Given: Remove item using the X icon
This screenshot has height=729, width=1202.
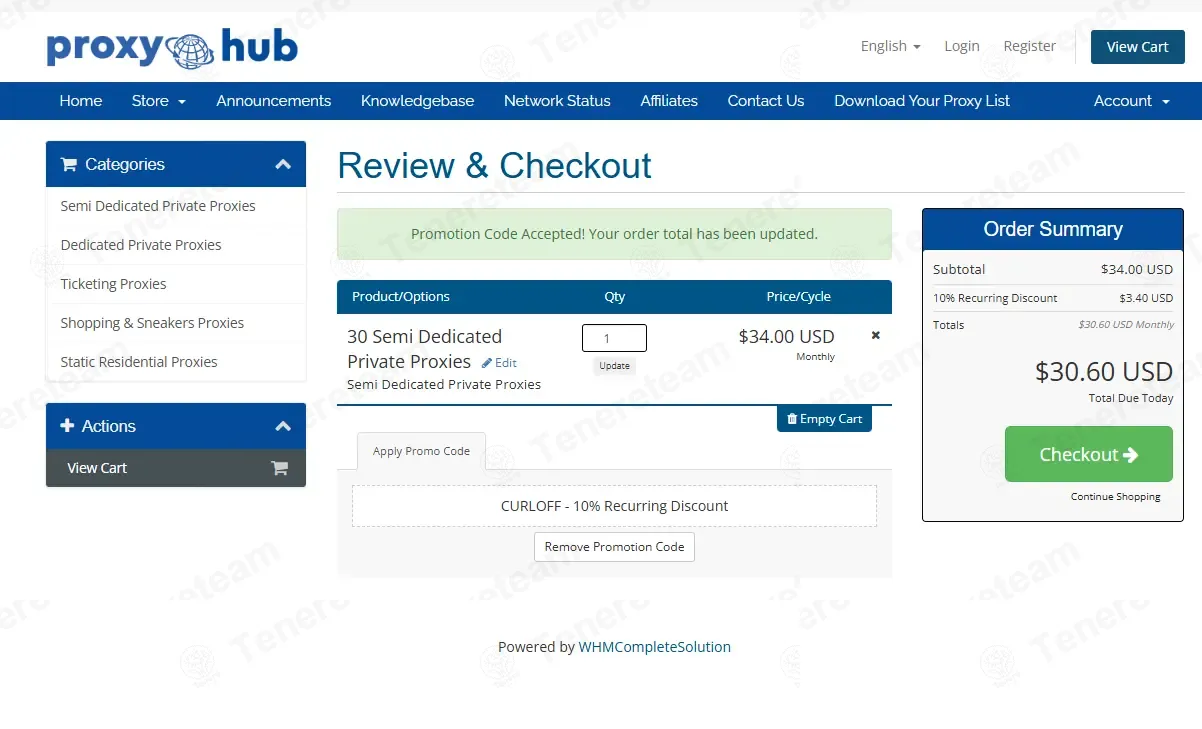Looking at the screenshot, I should point(876,335).
